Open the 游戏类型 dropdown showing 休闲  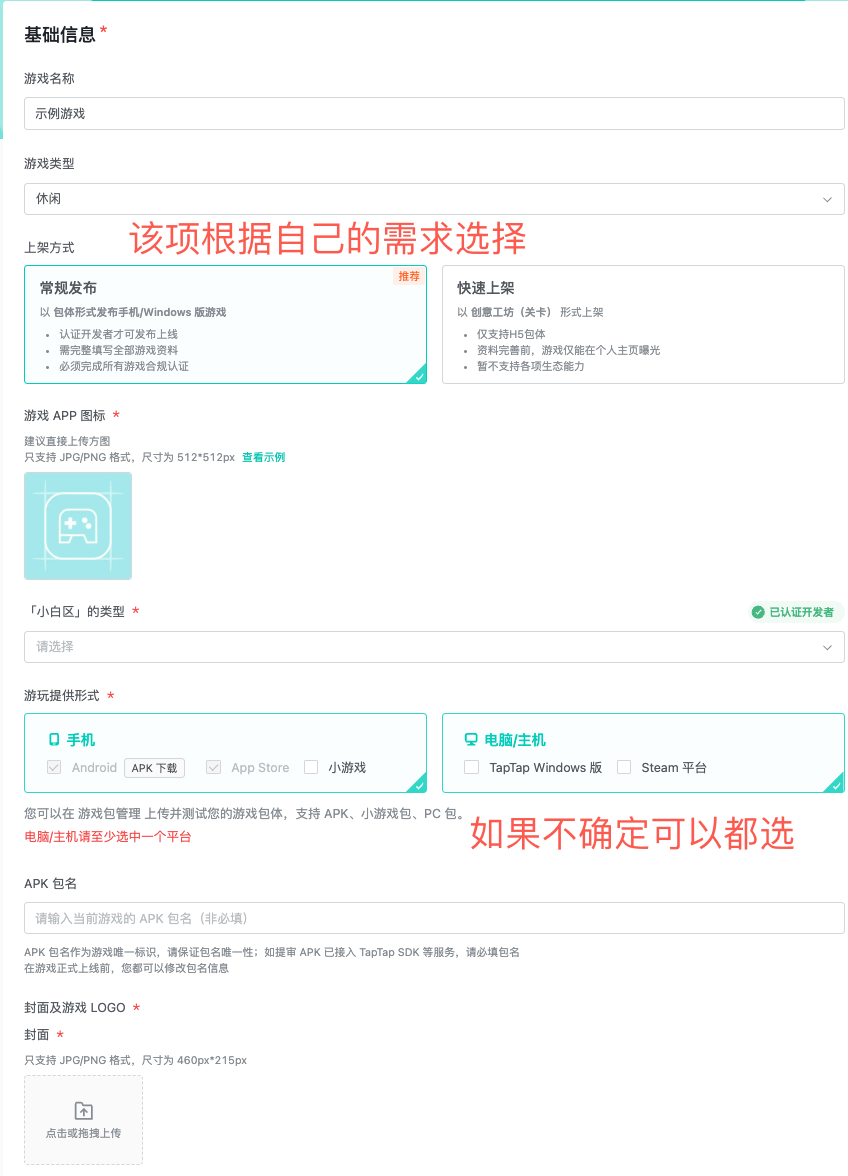point(434,199)
